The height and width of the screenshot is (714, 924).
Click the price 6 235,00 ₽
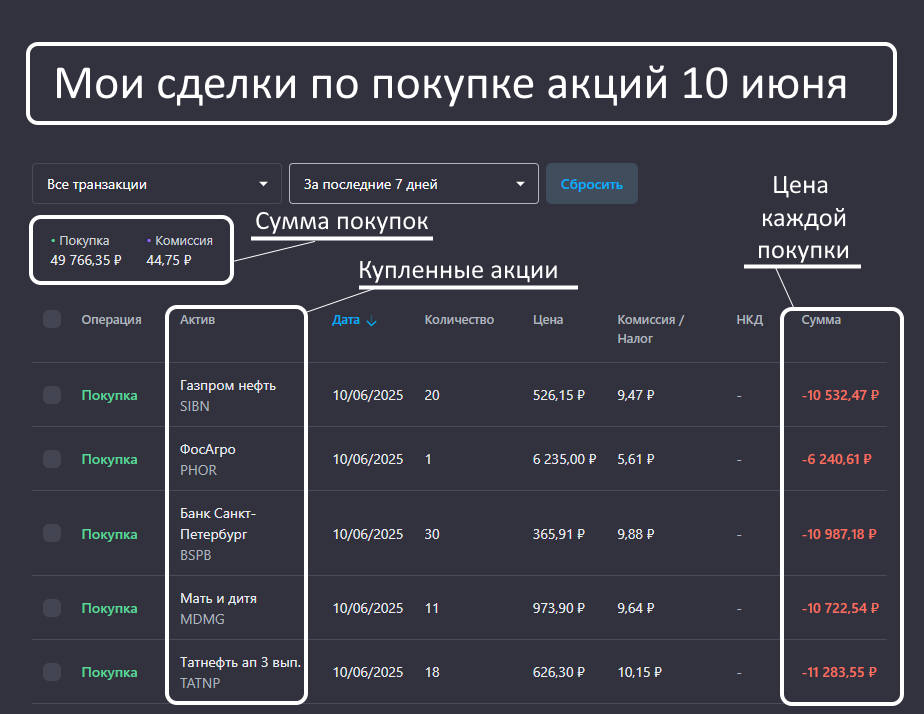(x=565, y=460)
